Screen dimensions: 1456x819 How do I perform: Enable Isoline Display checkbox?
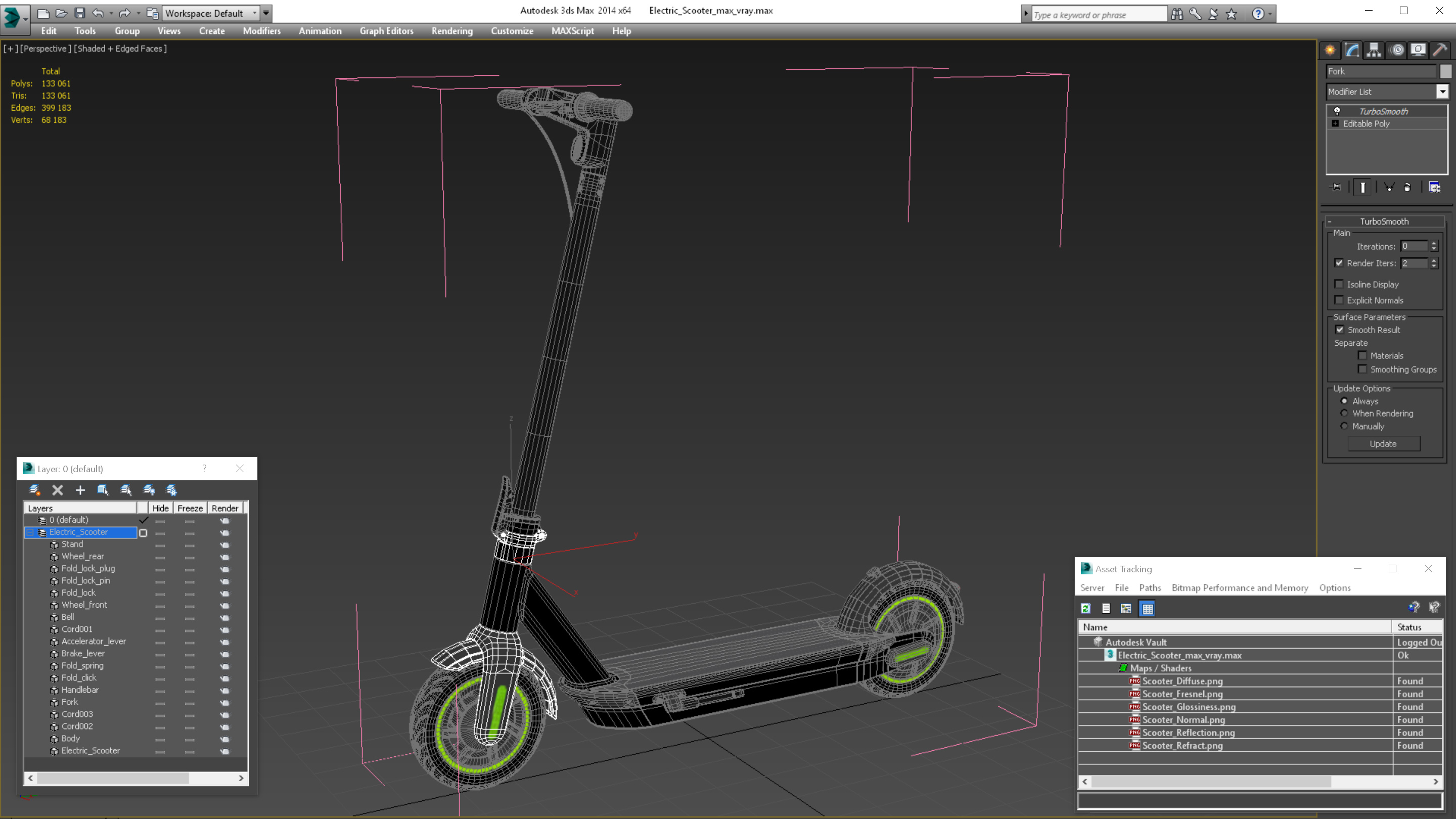coord(1339,284)
